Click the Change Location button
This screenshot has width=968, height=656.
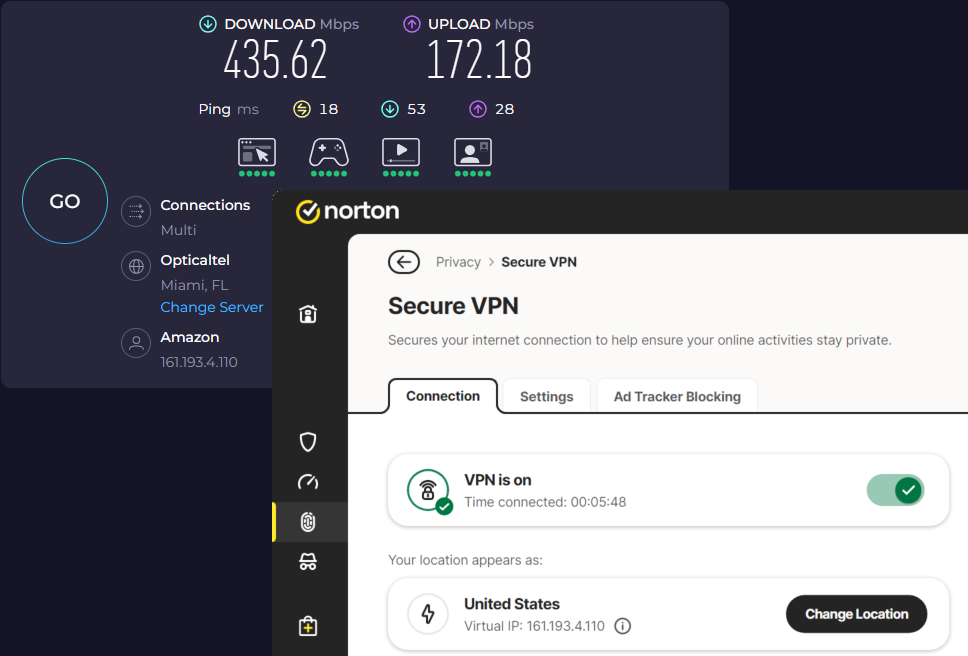(x=856, y=614)
